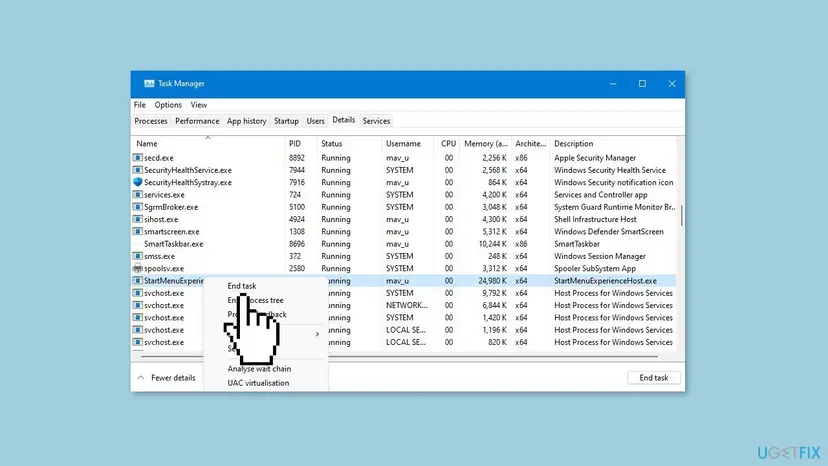Switch to the App history tab

(247, 121)
